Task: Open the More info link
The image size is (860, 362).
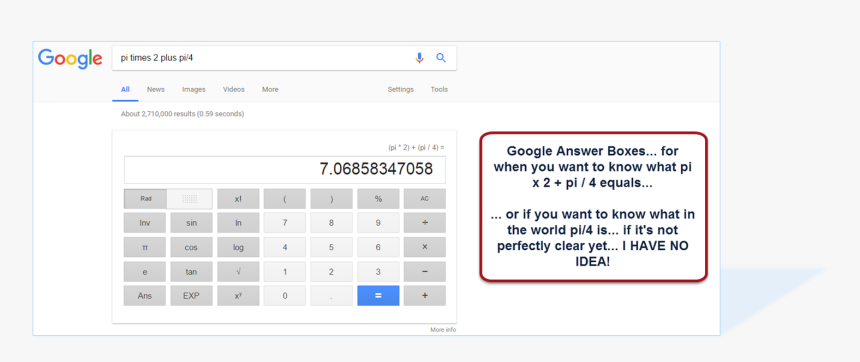Action: coord(443,330)
